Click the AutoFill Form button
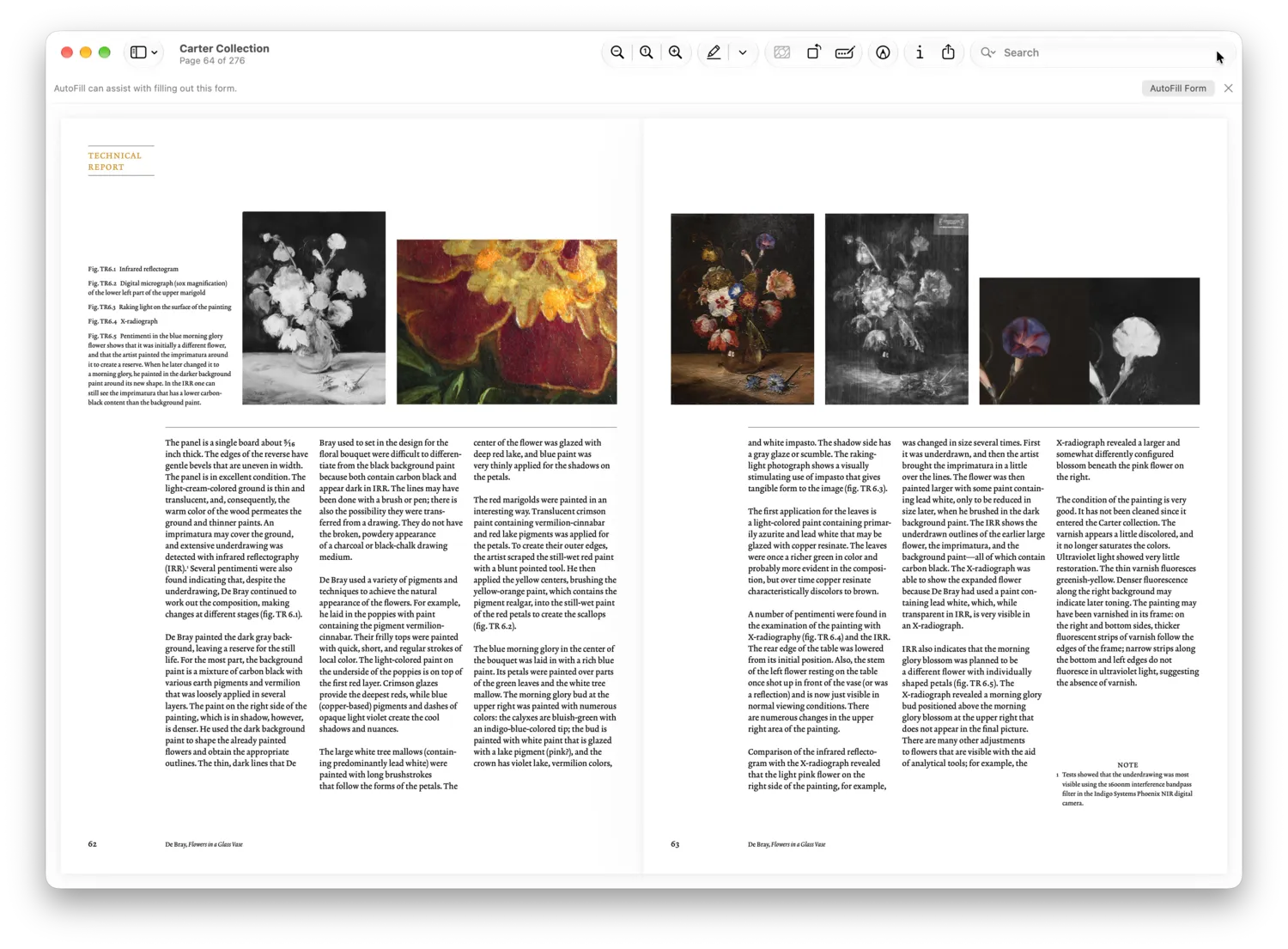 coord(1178,88)
